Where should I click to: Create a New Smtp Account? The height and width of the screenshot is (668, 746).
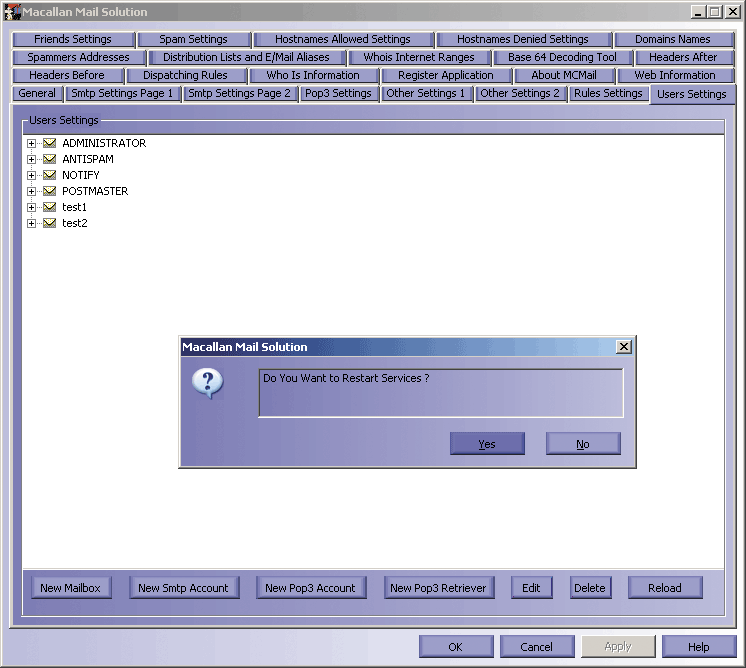coord(184,588)
